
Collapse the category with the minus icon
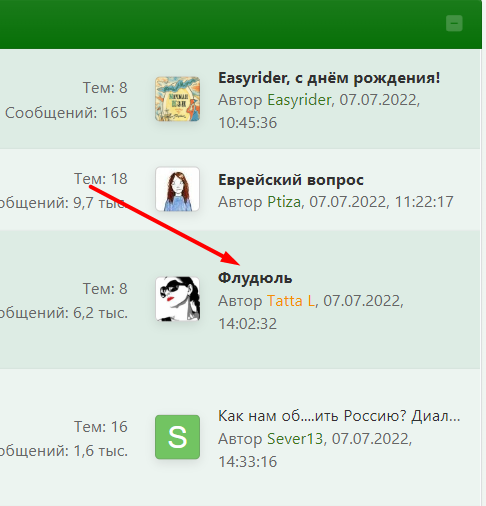coord(454,23)
